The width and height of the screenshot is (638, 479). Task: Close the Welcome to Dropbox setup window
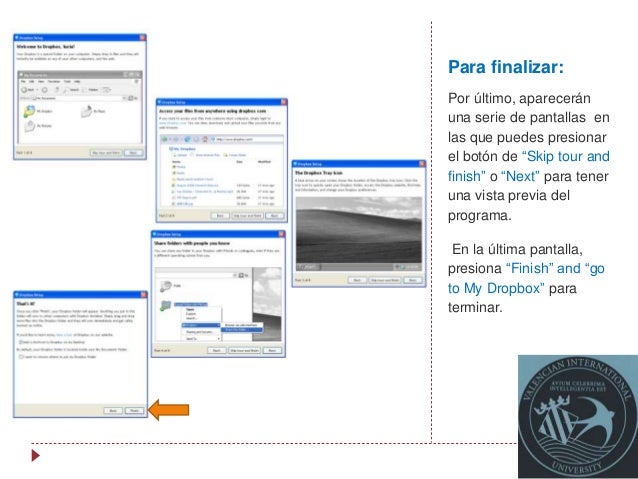click(x=142, y=37)
